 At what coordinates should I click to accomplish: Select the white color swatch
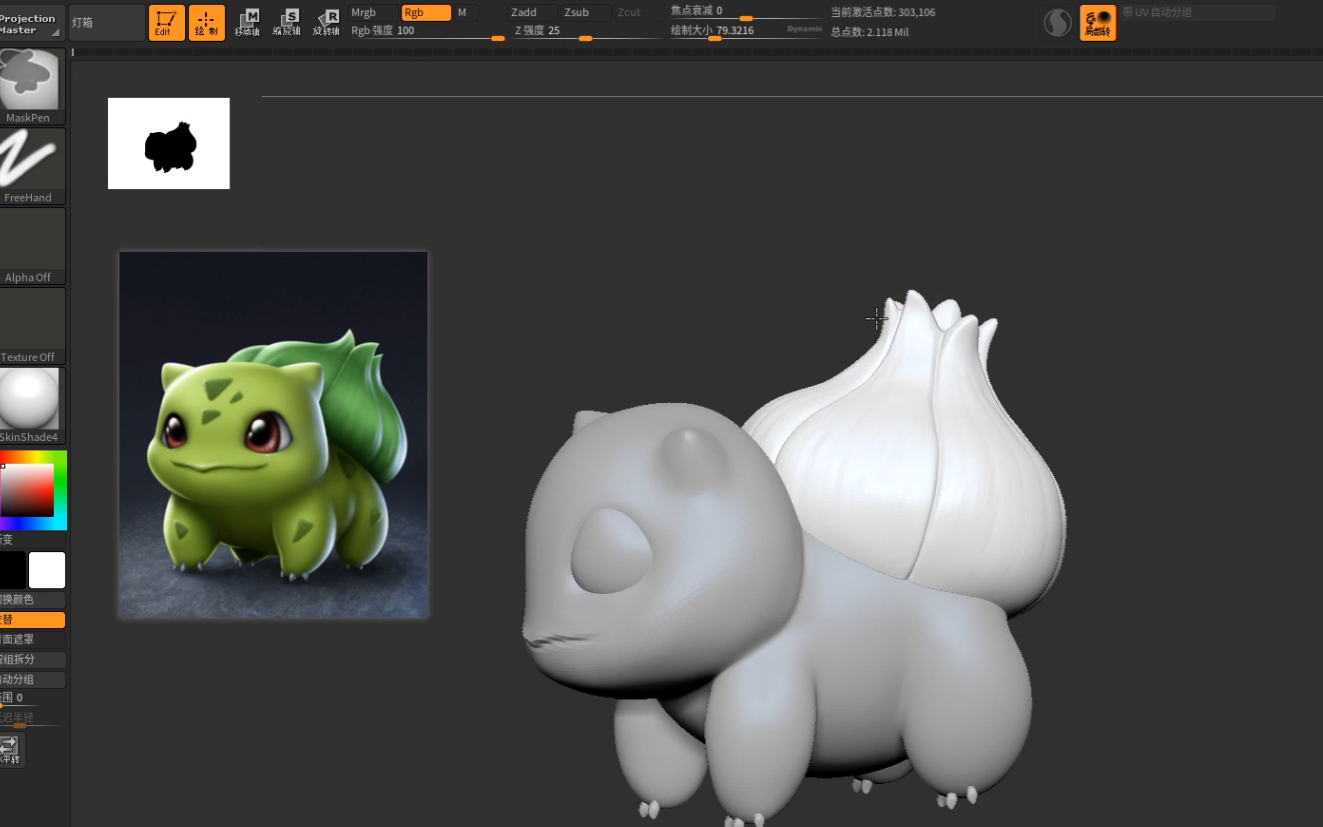47,570
